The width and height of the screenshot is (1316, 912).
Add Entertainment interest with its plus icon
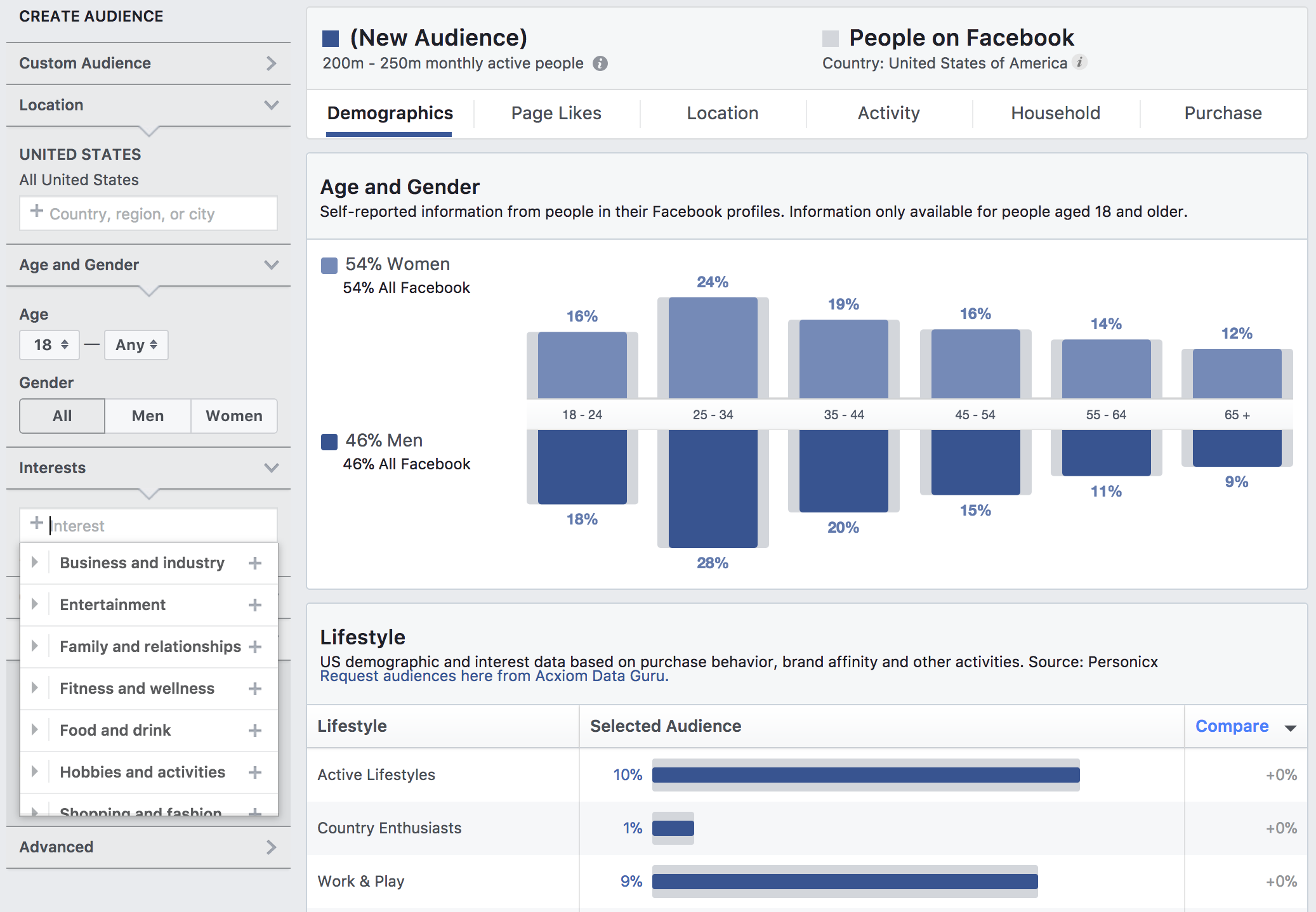click(255, 605)
